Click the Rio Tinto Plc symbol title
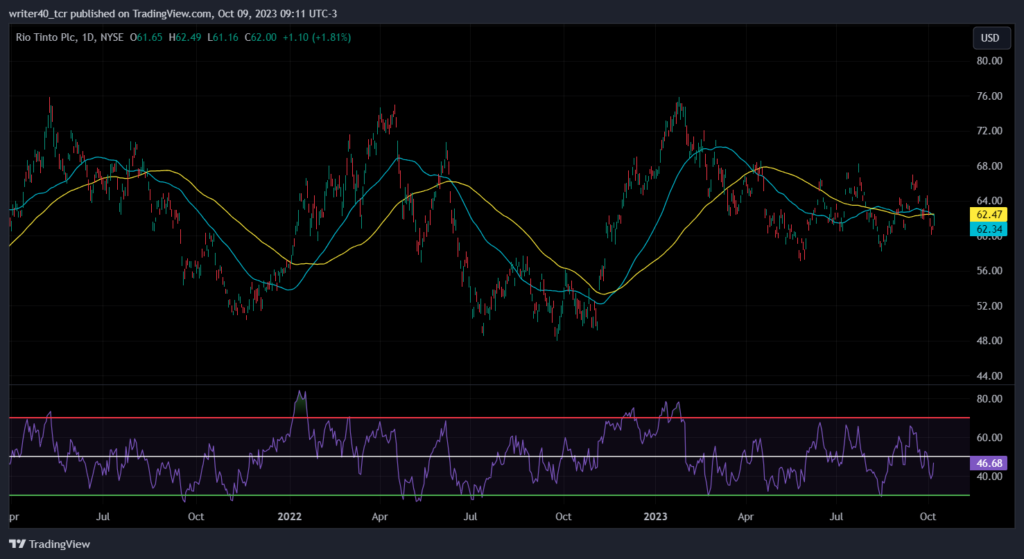This screenshot has height=559, width=1024. (45, 38)
